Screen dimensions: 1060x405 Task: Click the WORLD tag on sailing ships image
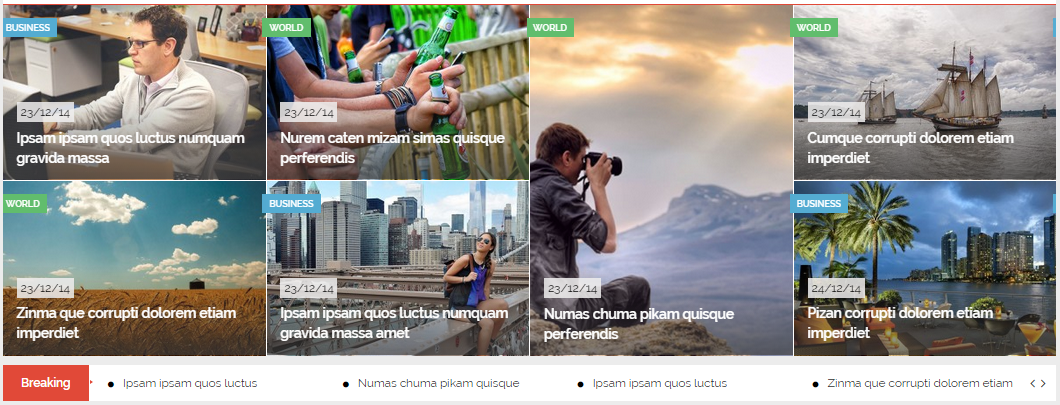pos(814,28)
